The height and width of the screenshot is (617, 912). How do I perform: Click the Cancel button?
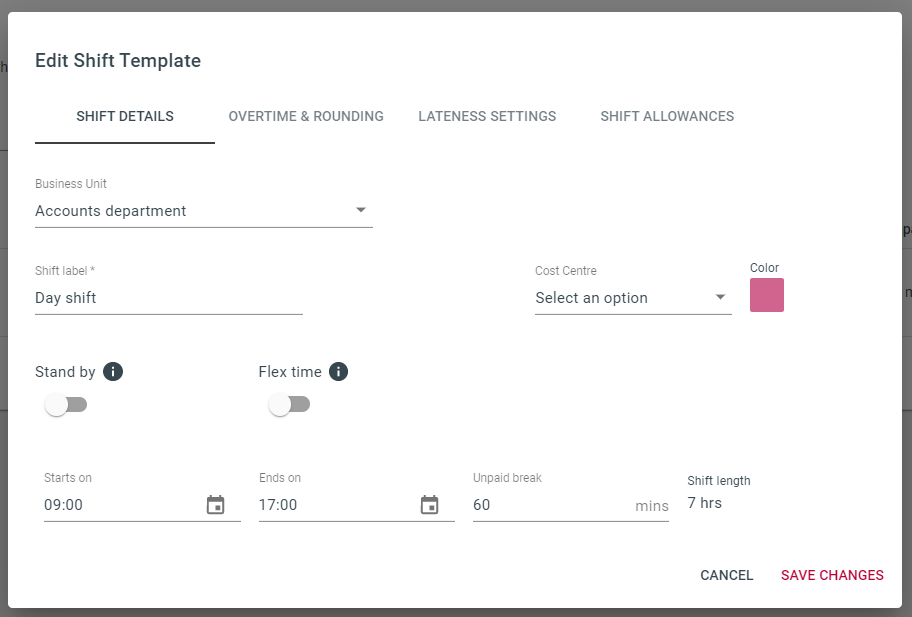(x=726, y=575)
